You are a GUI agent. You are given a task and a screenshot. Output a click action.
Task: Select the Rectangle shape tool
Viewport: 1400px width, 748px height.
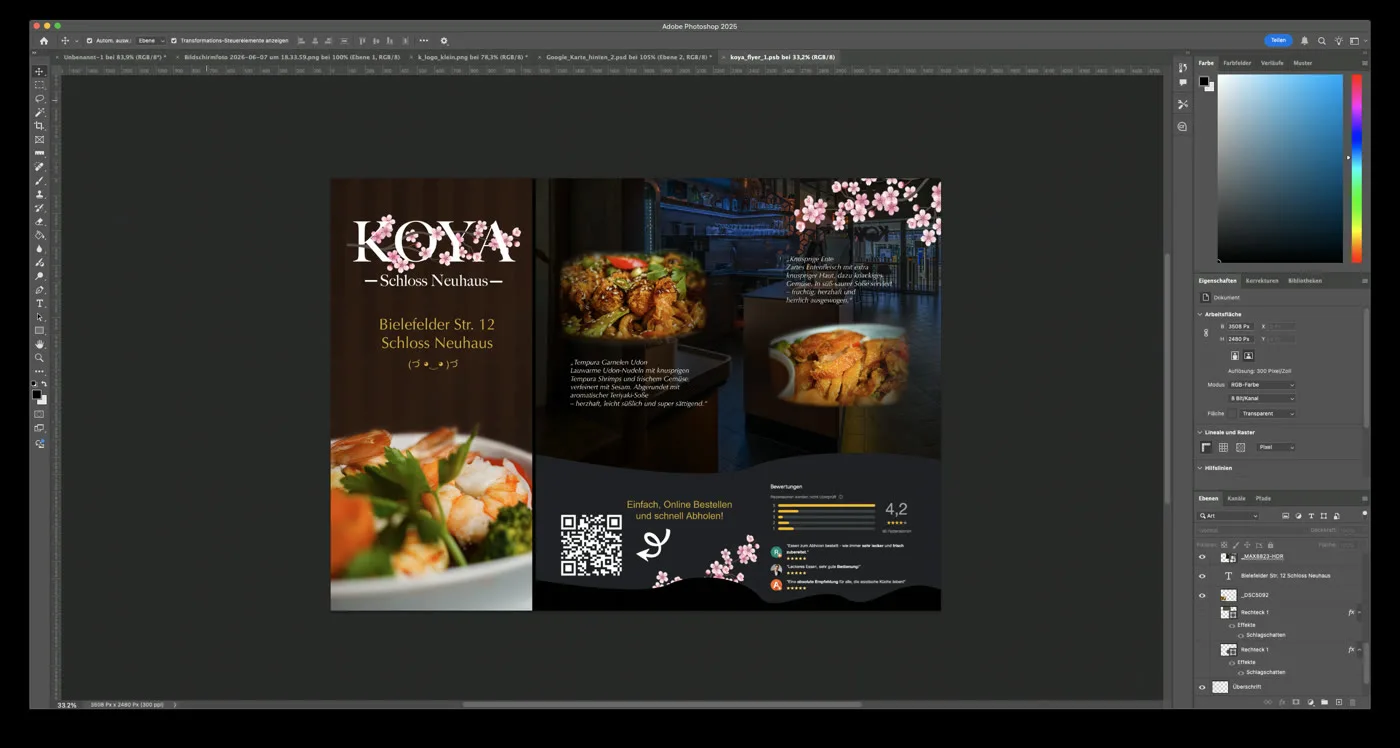pyautogui.click(x=40, y=330)
